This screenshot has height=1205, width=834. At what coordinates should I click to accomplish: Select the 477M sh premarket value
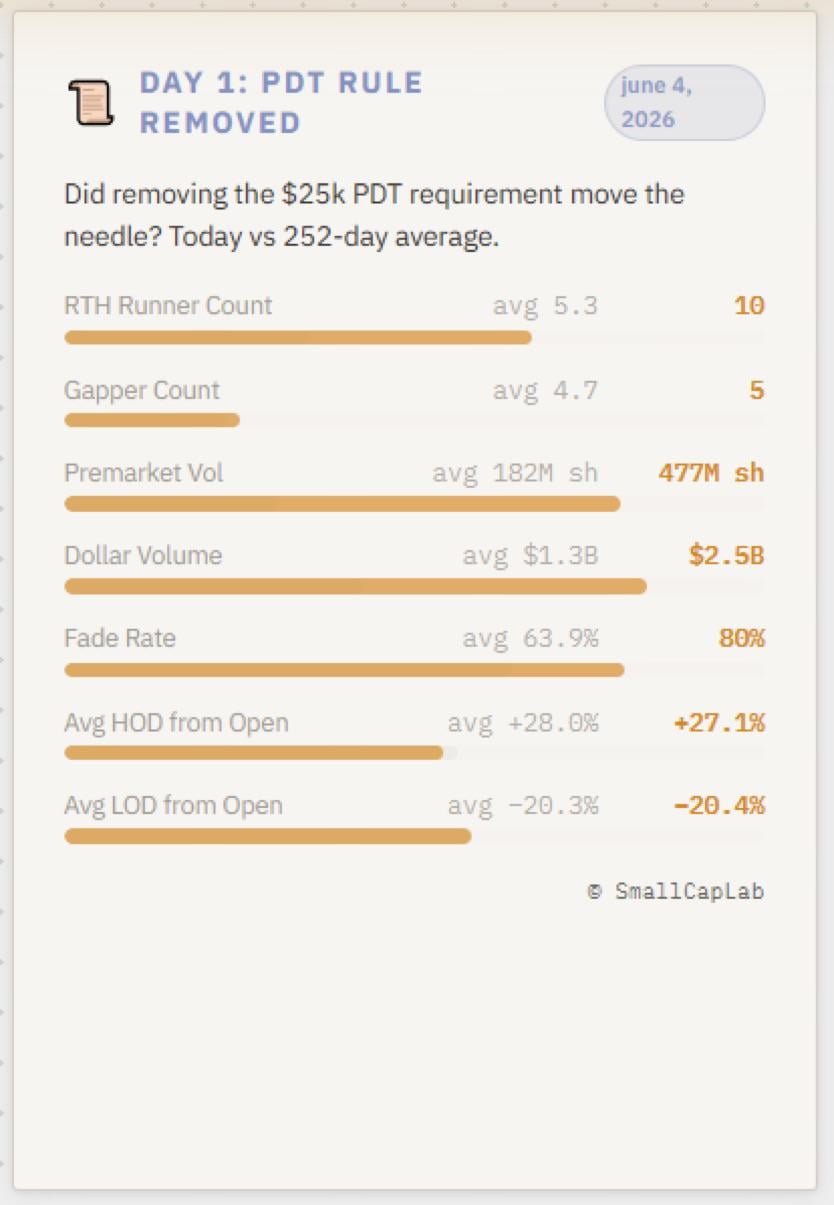pyautogui.click(x=711, y=472)
